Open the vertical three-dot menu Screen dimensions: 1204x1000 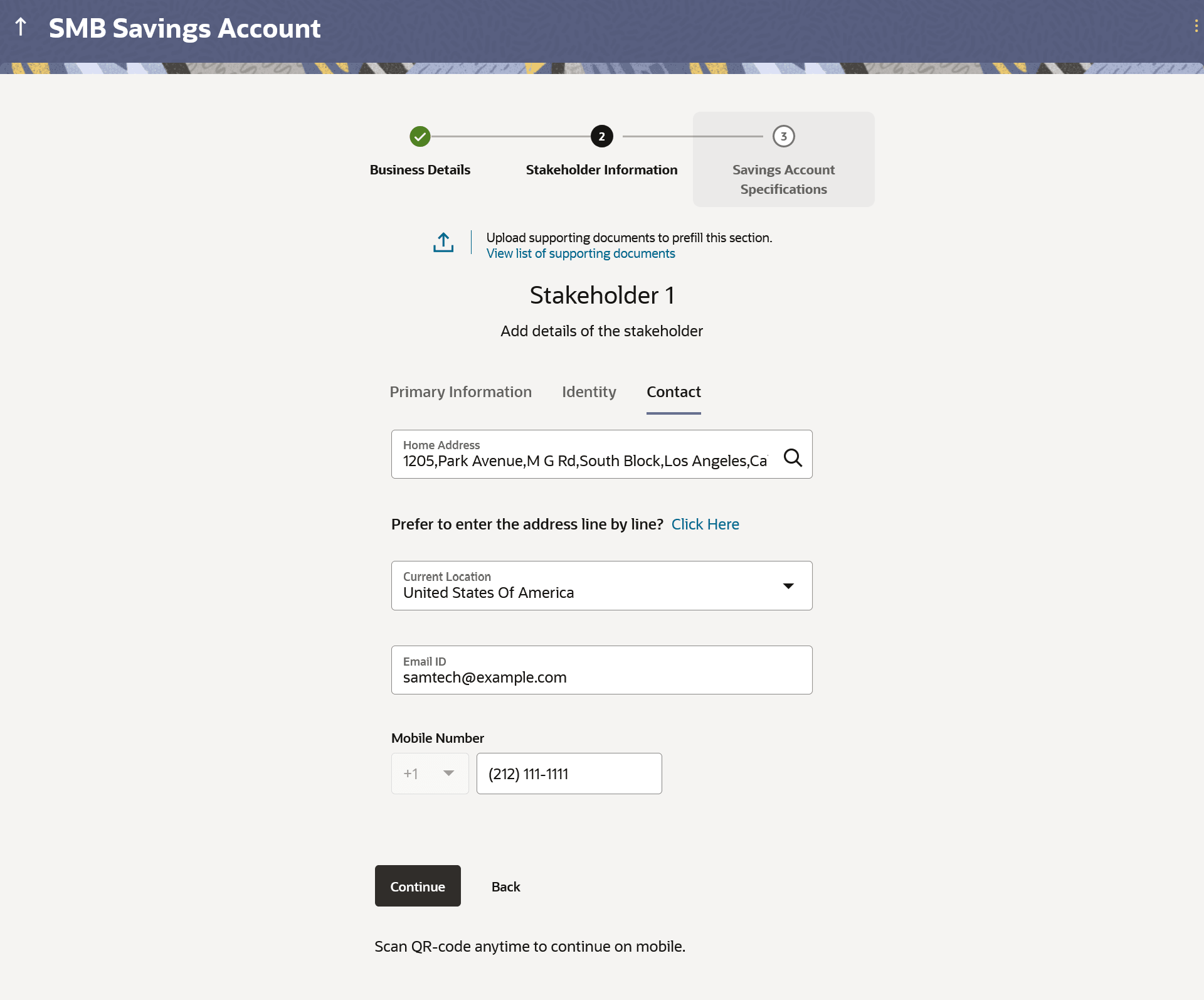(x=1196, y=26)
